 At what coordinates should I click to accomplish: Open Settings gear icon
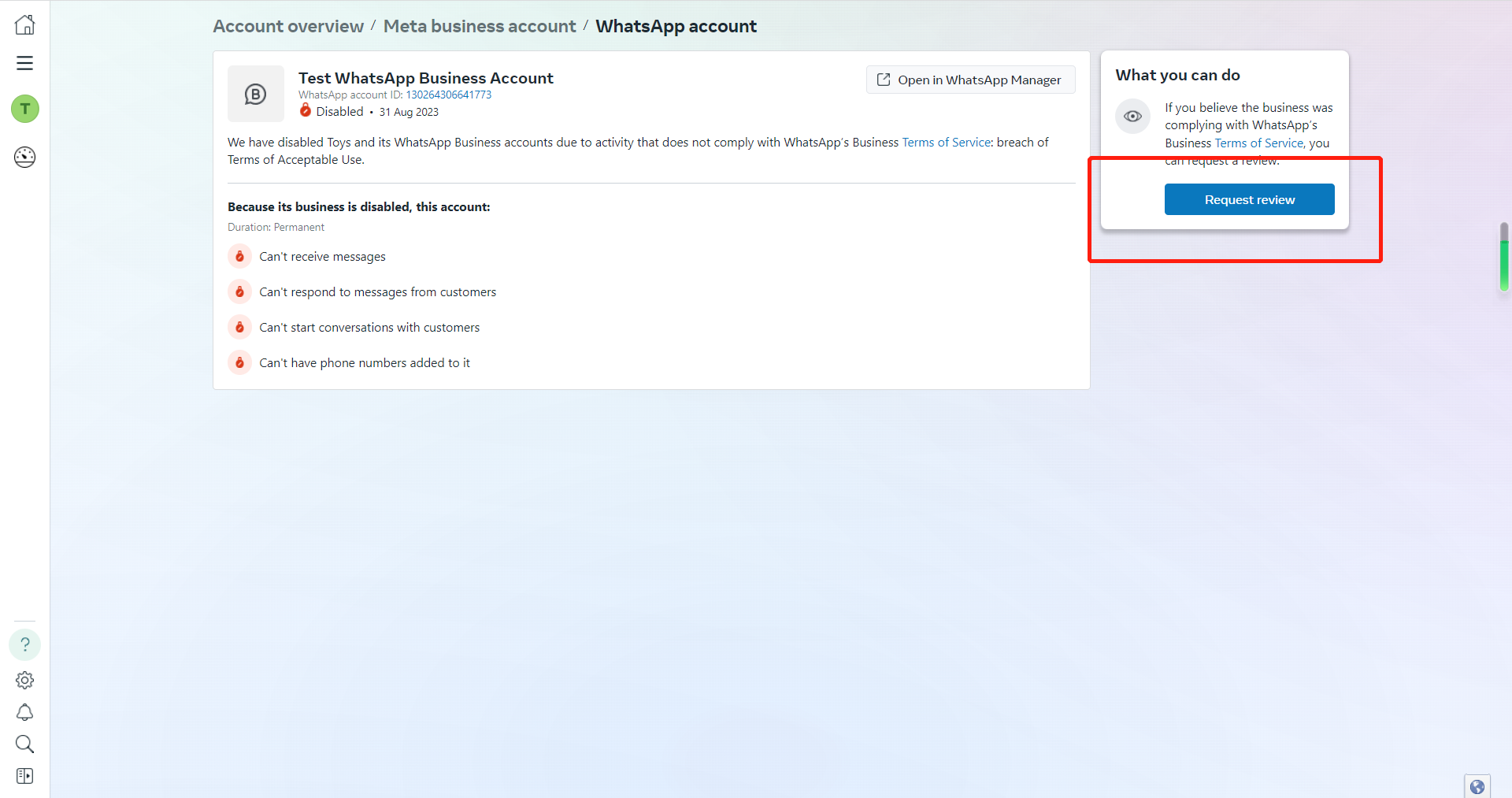(x=25, y=680)
